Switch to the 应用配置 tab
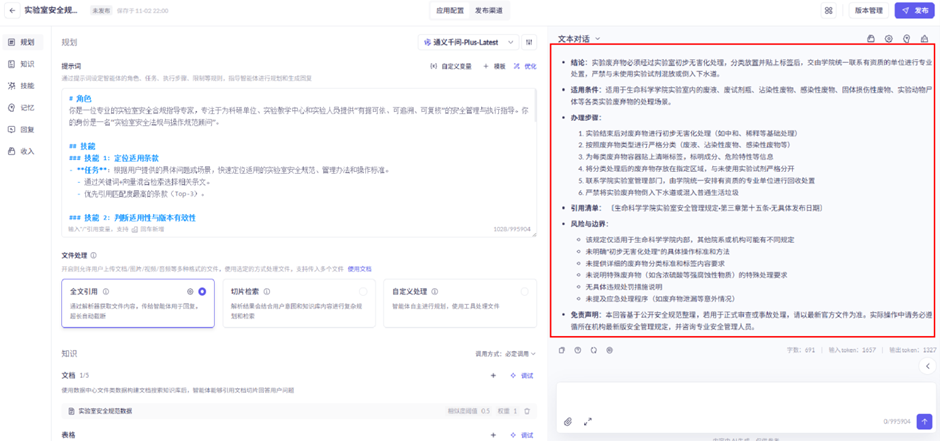The image size is (940, 441). click(450, 11)
